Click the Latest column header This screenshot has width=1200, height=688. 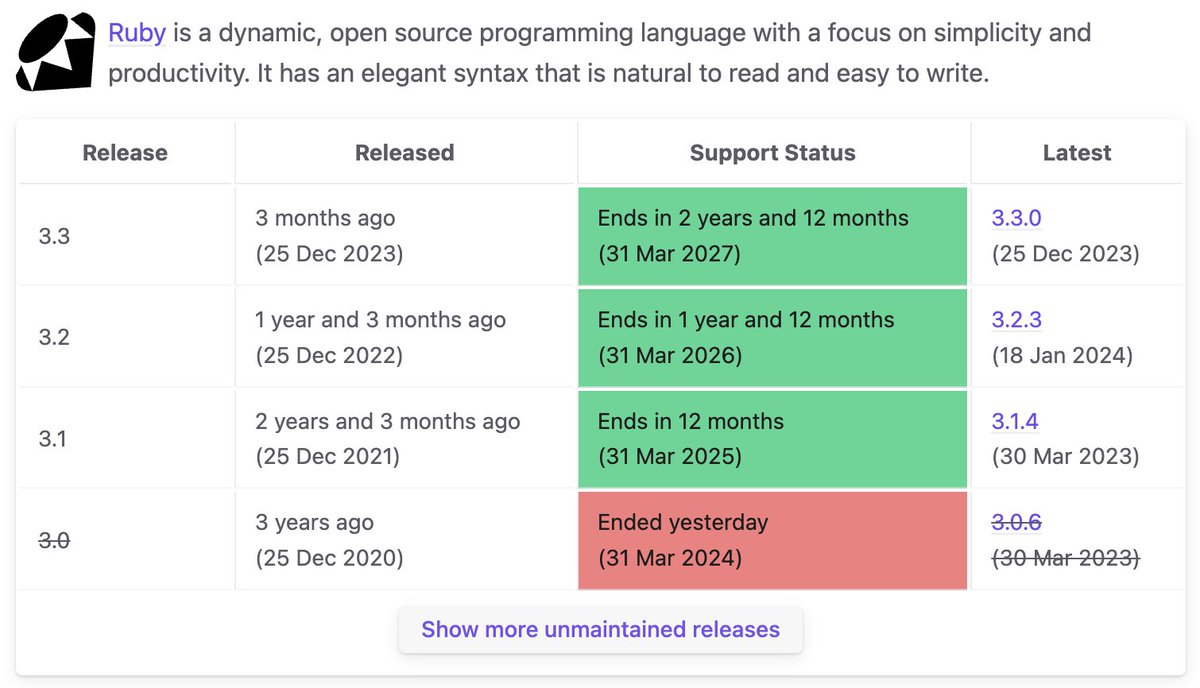[x=1077, y=153]
